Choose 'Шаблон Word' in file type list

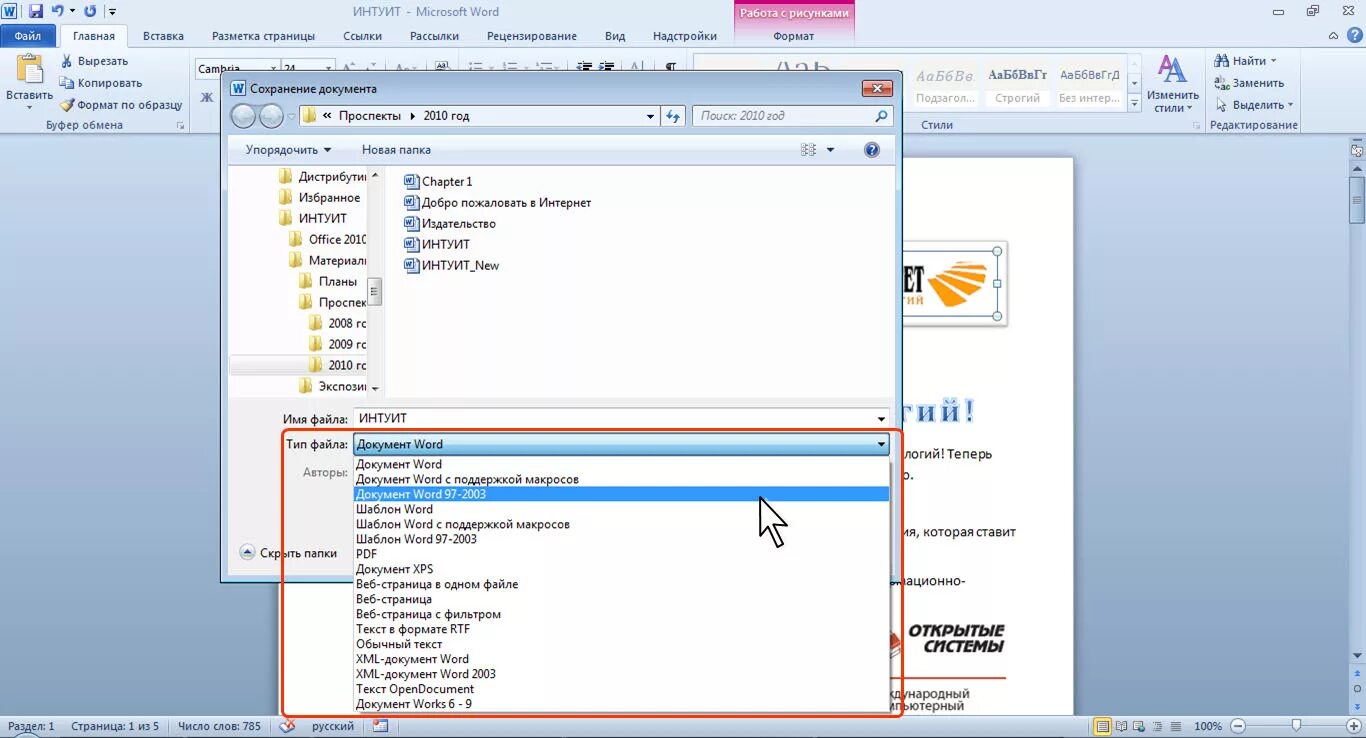(x=621, y=509)
